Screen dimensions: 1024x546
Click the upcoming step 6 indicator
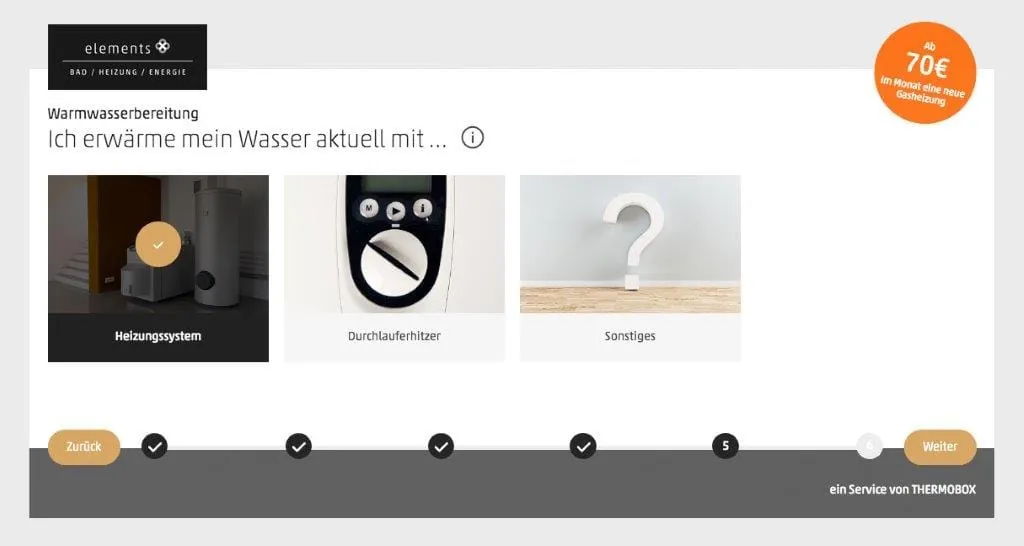point(869,446)
